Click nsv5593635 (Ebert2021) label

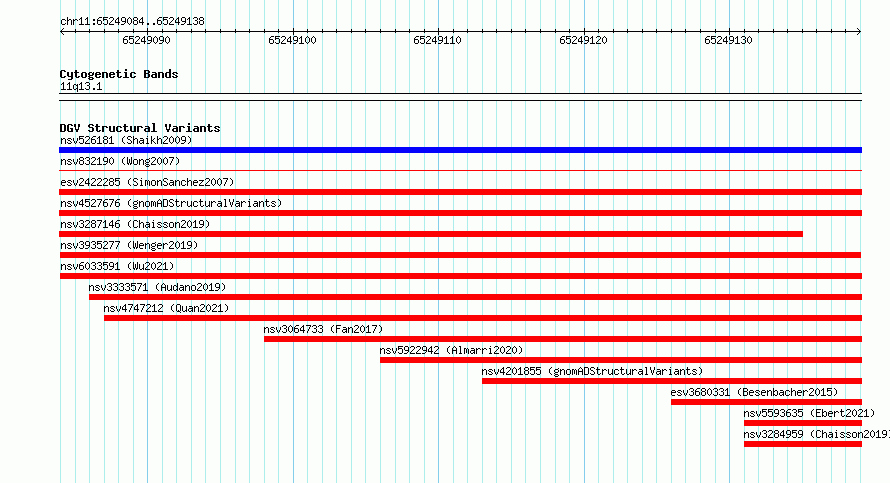pyautogui.click(x=809, y=413)
